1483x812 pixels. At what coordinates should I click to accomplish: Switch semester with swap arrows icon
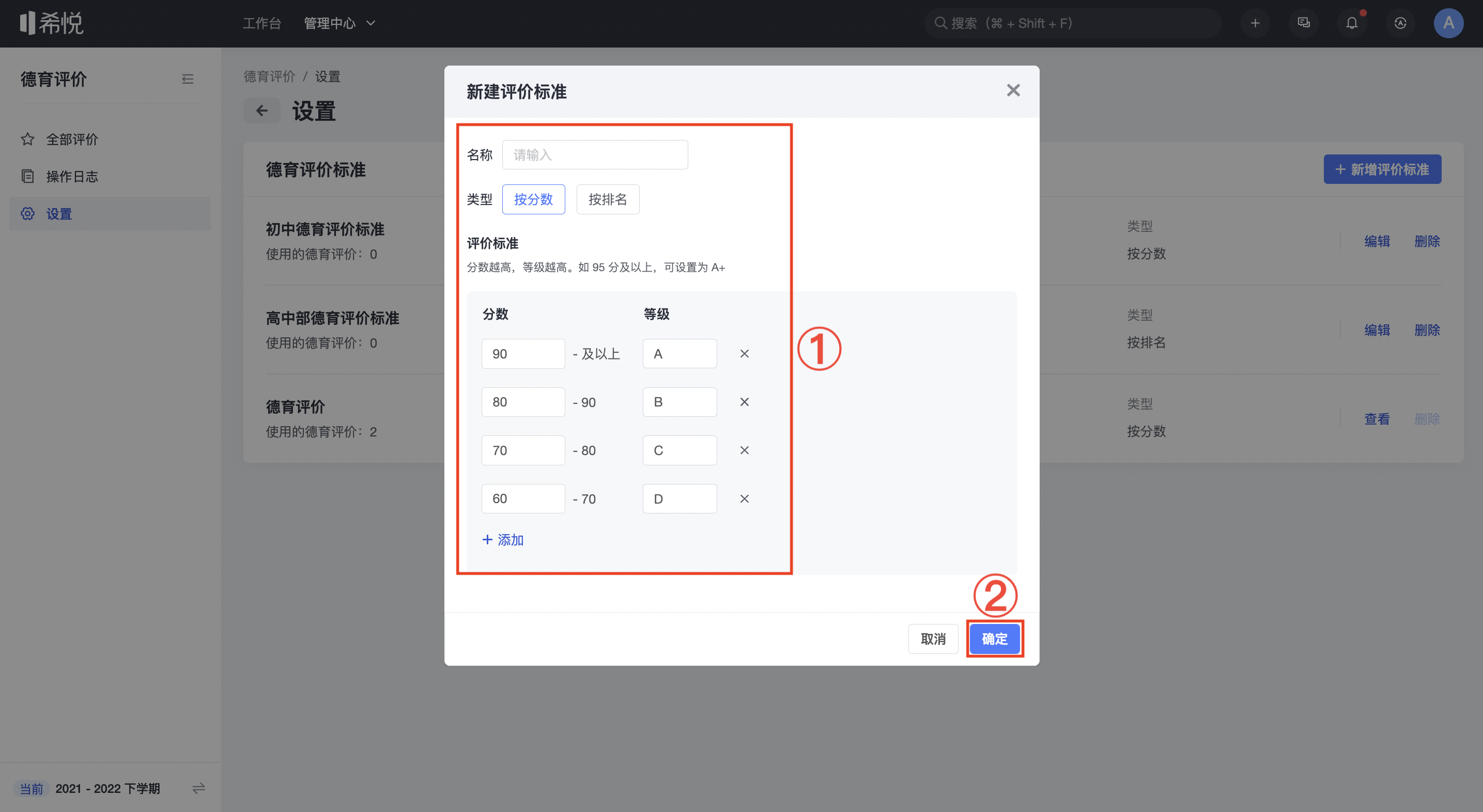click(198, 788)
